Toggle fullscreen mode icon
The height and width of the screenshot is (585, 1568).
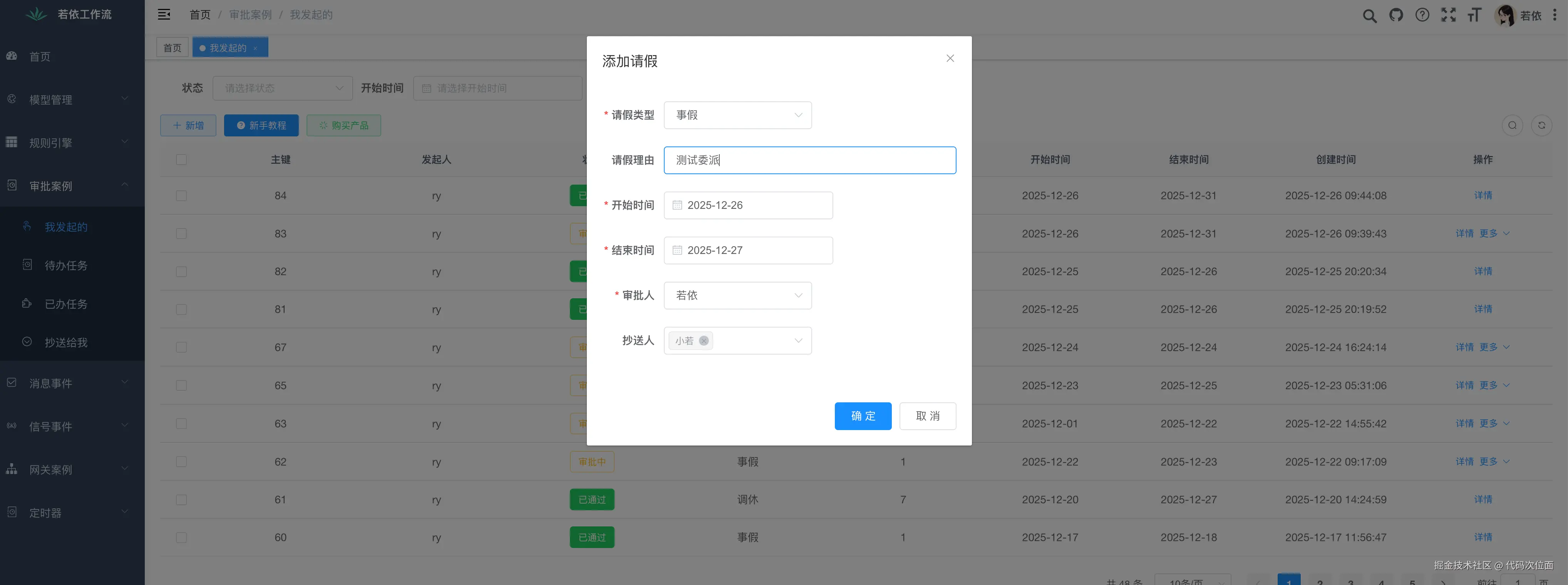click(x=1448, y=15)
